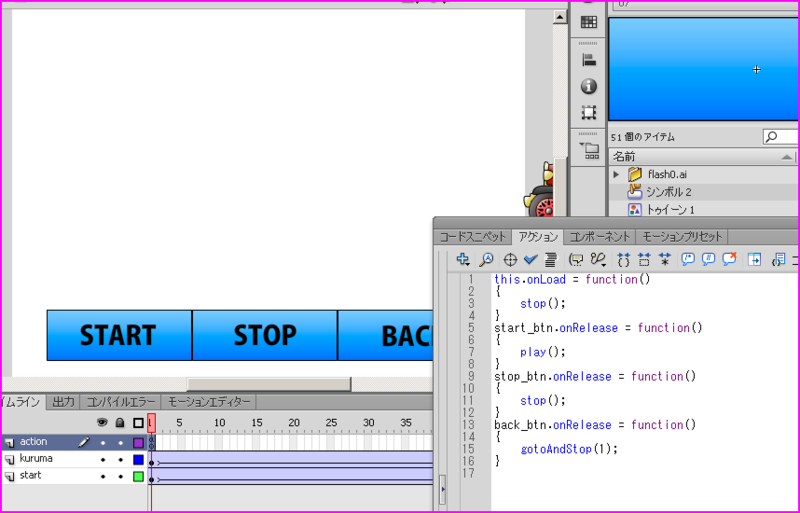Click the stage horizontal scrollbar thumb
The image size is (800, 513).
pos(269,384)
